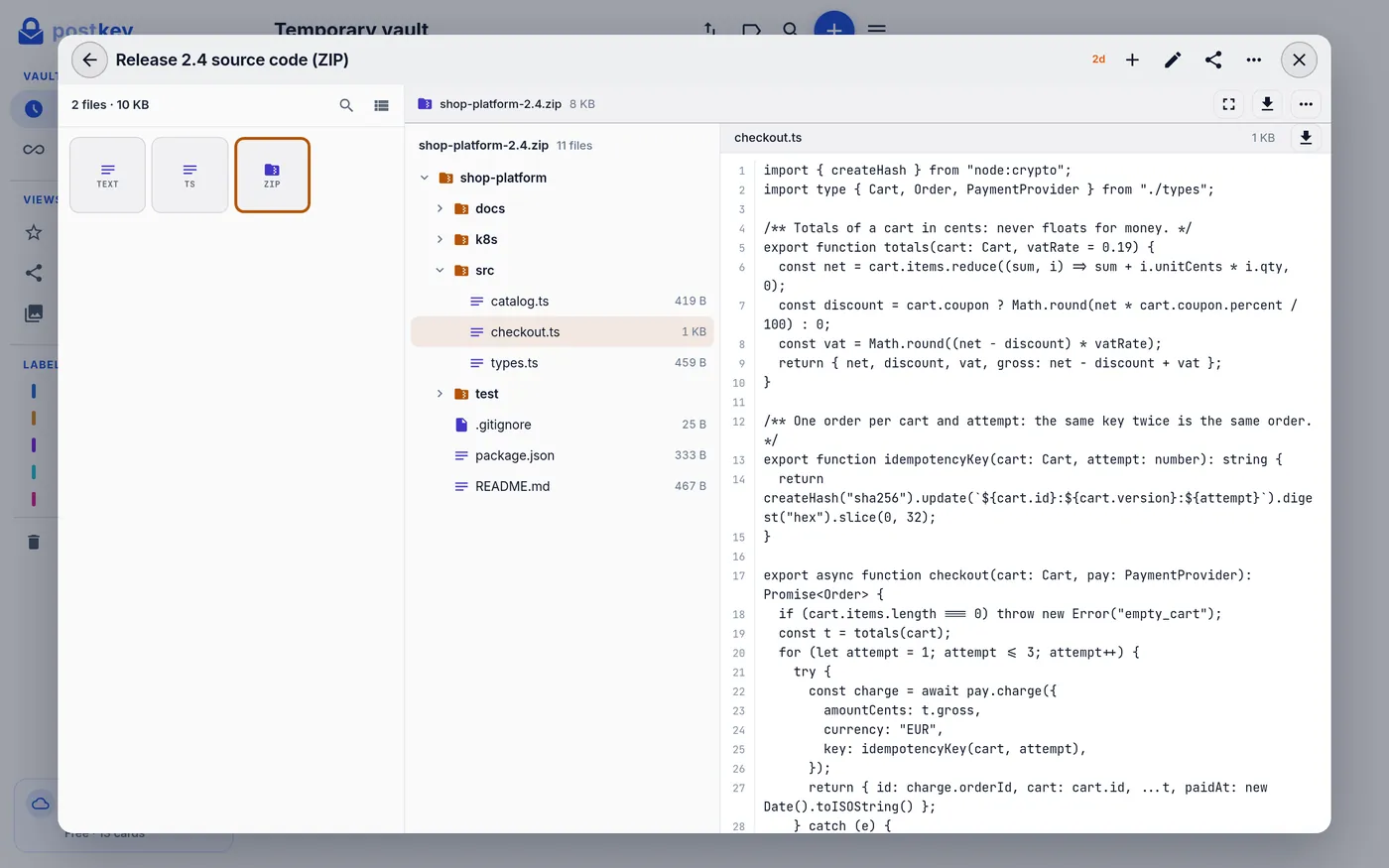Select checkout.ts in the file tree
The width and height of the screenshot is (1389, 868).
[563, 332]
